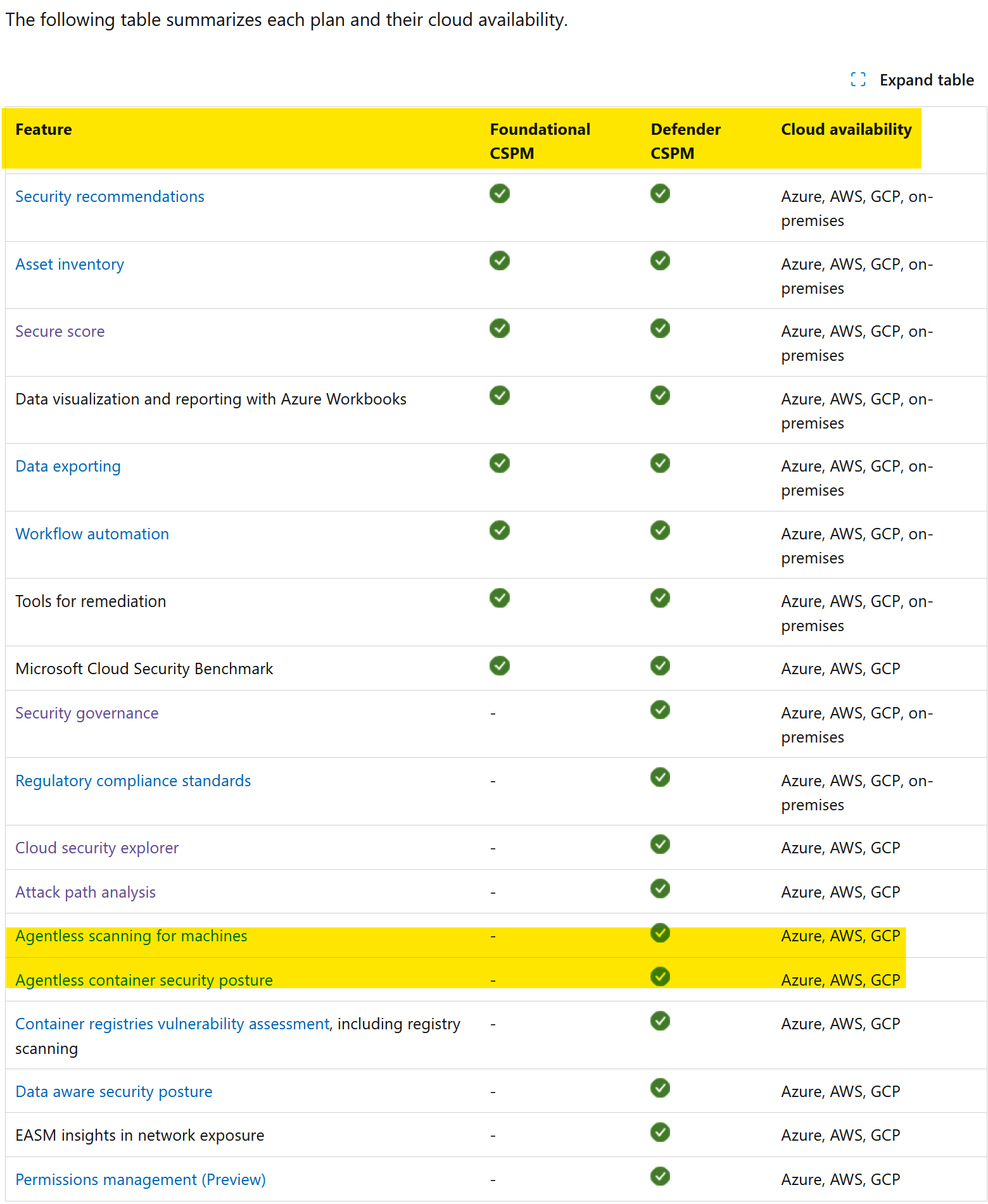
Task: Click Foundational CSPM checkmark for Tools for remediation
Action: (x=500, y=598)
